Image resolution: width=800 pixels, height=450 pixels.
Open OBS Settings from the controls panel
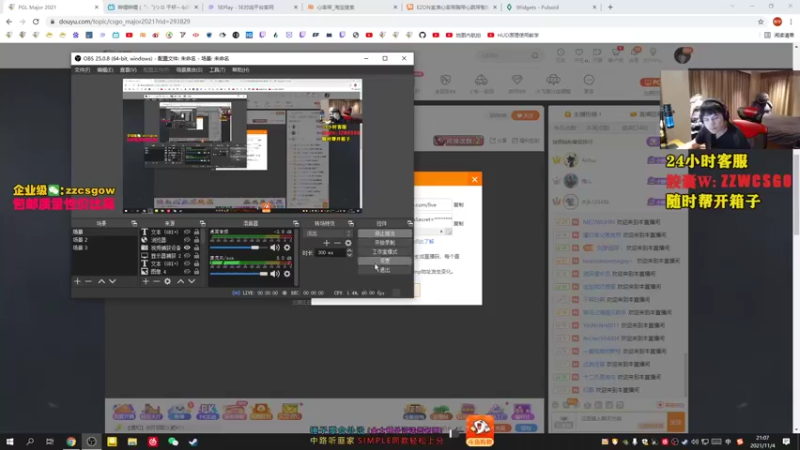[x=385, y=261]
